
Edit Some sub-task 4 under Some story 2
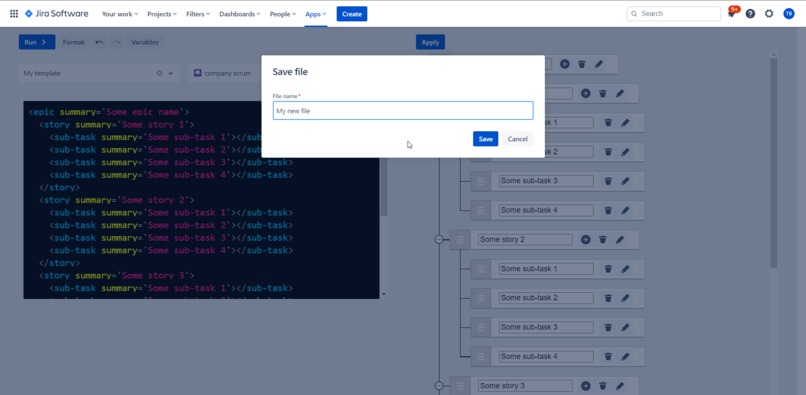(625, 356)
